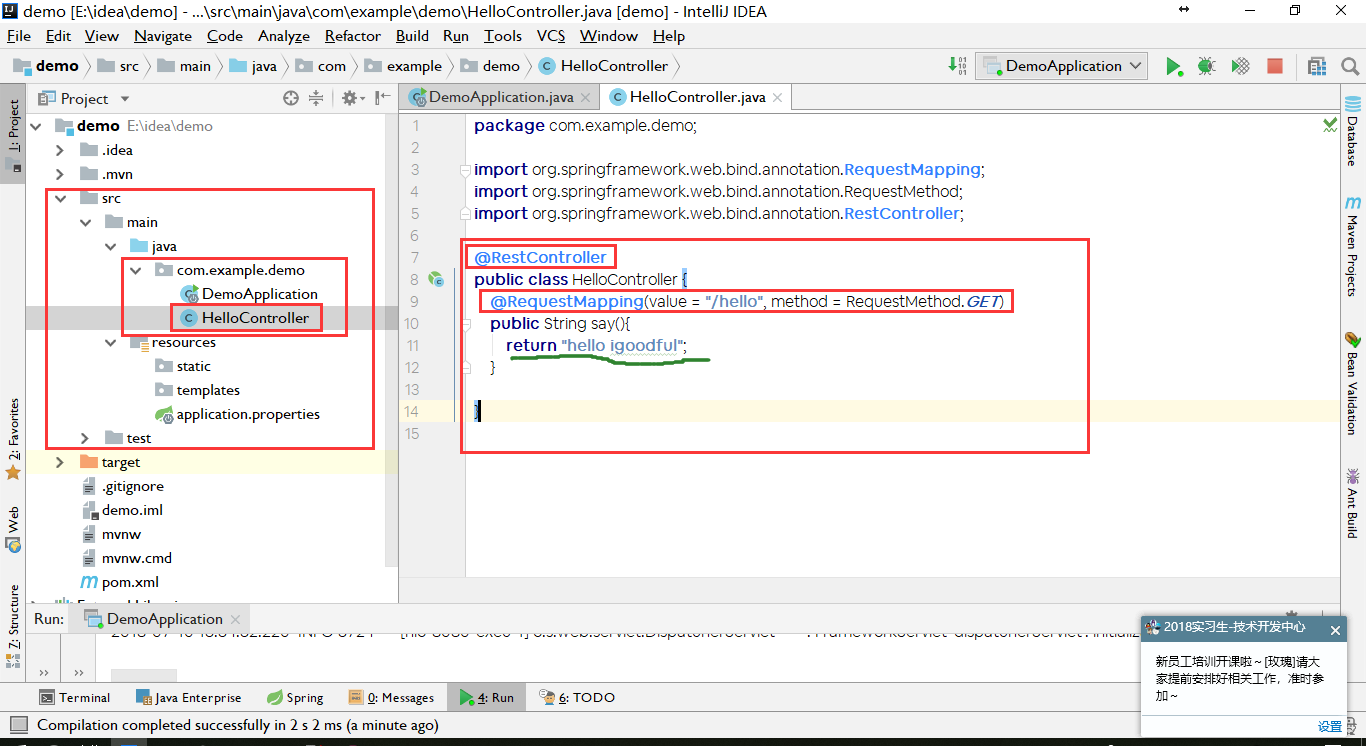Open Database tool window
The image size is (1366, 746).
[1353, 130]
